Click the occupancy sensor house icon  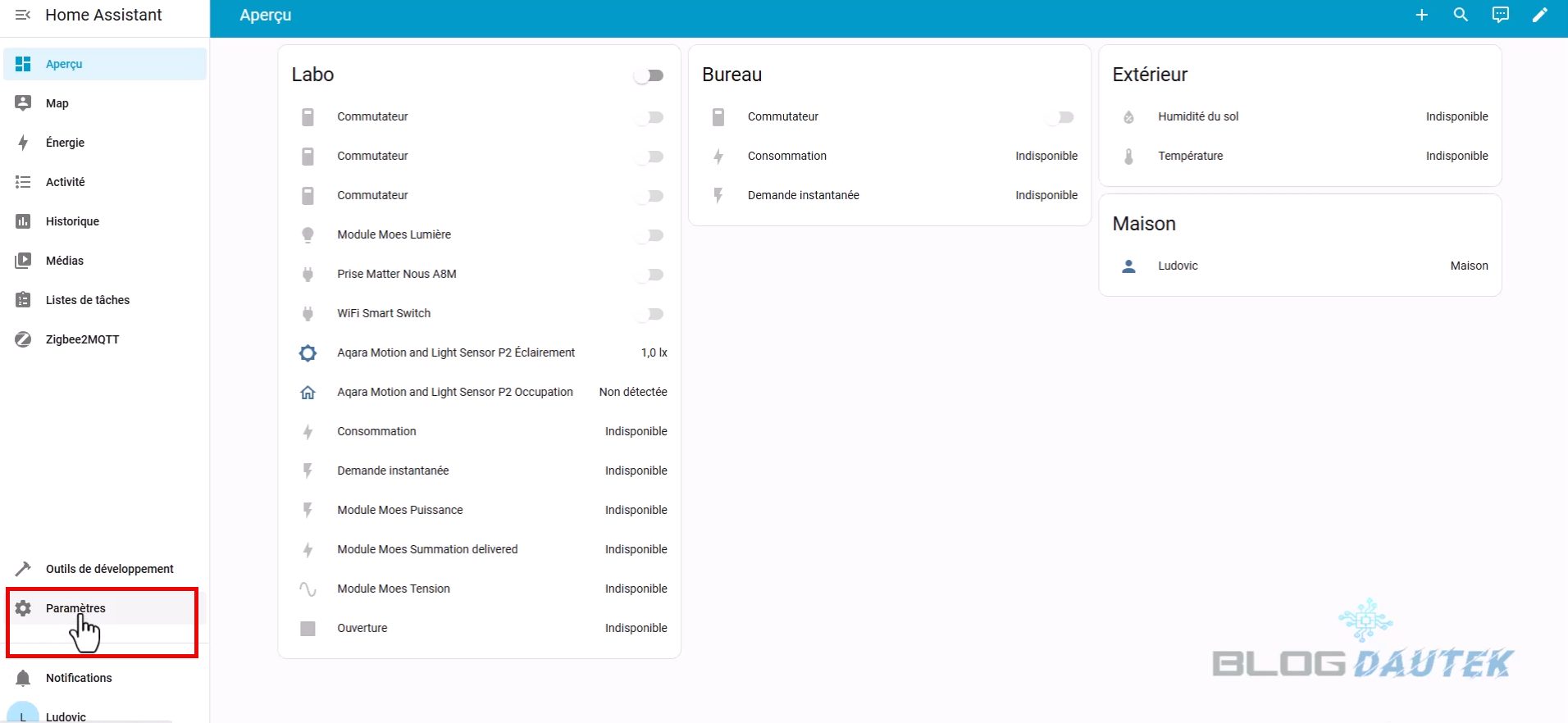(x=308, y=393)
